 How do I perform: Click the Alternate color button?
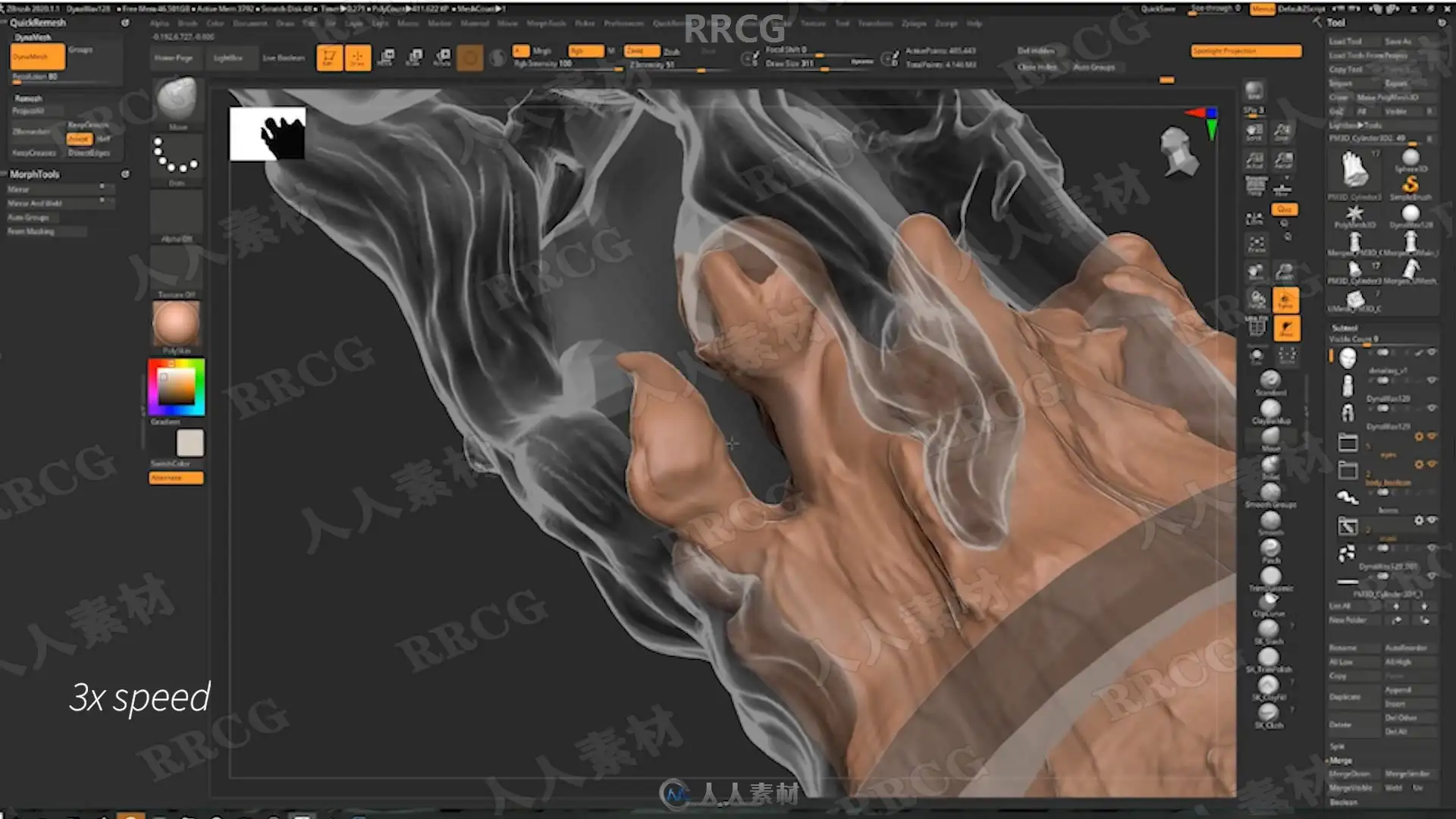(176, 478)
